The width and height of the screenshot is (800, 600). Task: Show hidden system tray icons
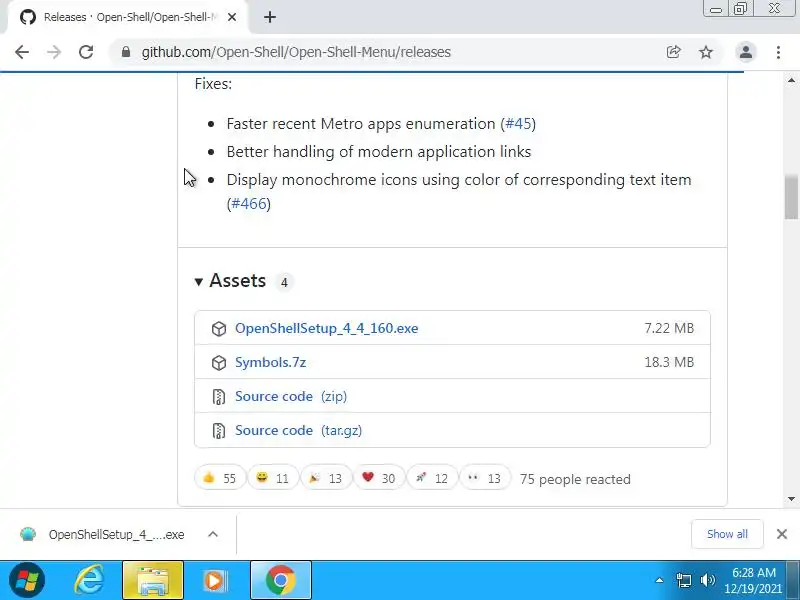pos(659,580)
